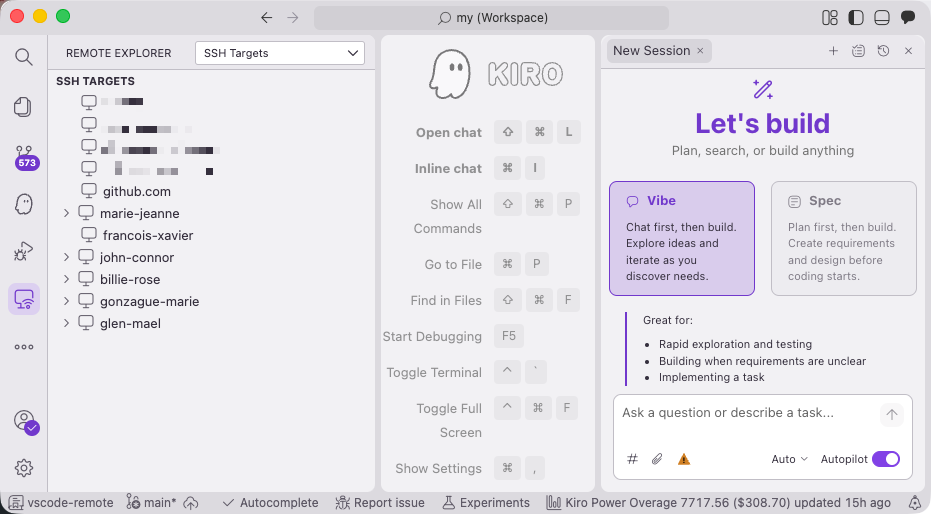Click the Ask a question input field
The height and width of the screenshot is (514, 931).
(745, 413)
